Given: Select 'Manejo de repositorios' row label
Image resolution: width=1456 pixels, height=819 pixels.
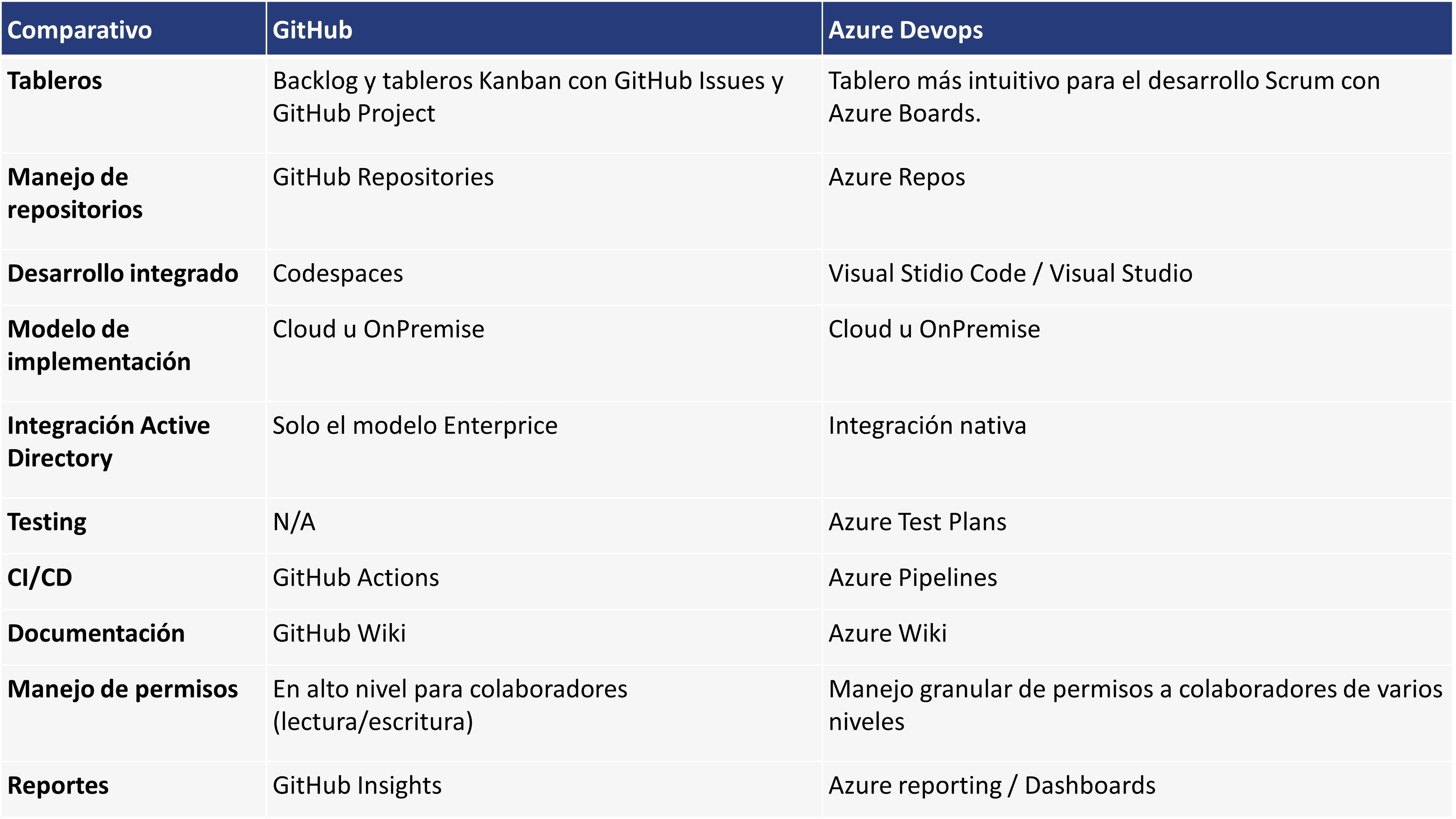Looking at the screenshot, I should tap(133, 202).
